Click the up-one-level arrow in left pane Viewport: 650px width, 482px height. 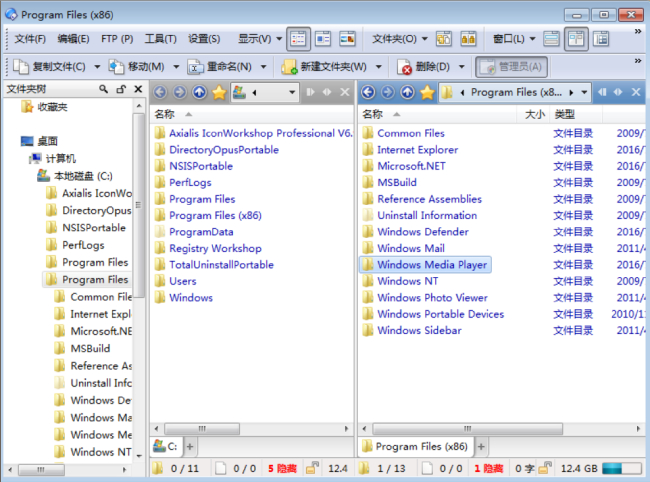(x=200, y=93)
